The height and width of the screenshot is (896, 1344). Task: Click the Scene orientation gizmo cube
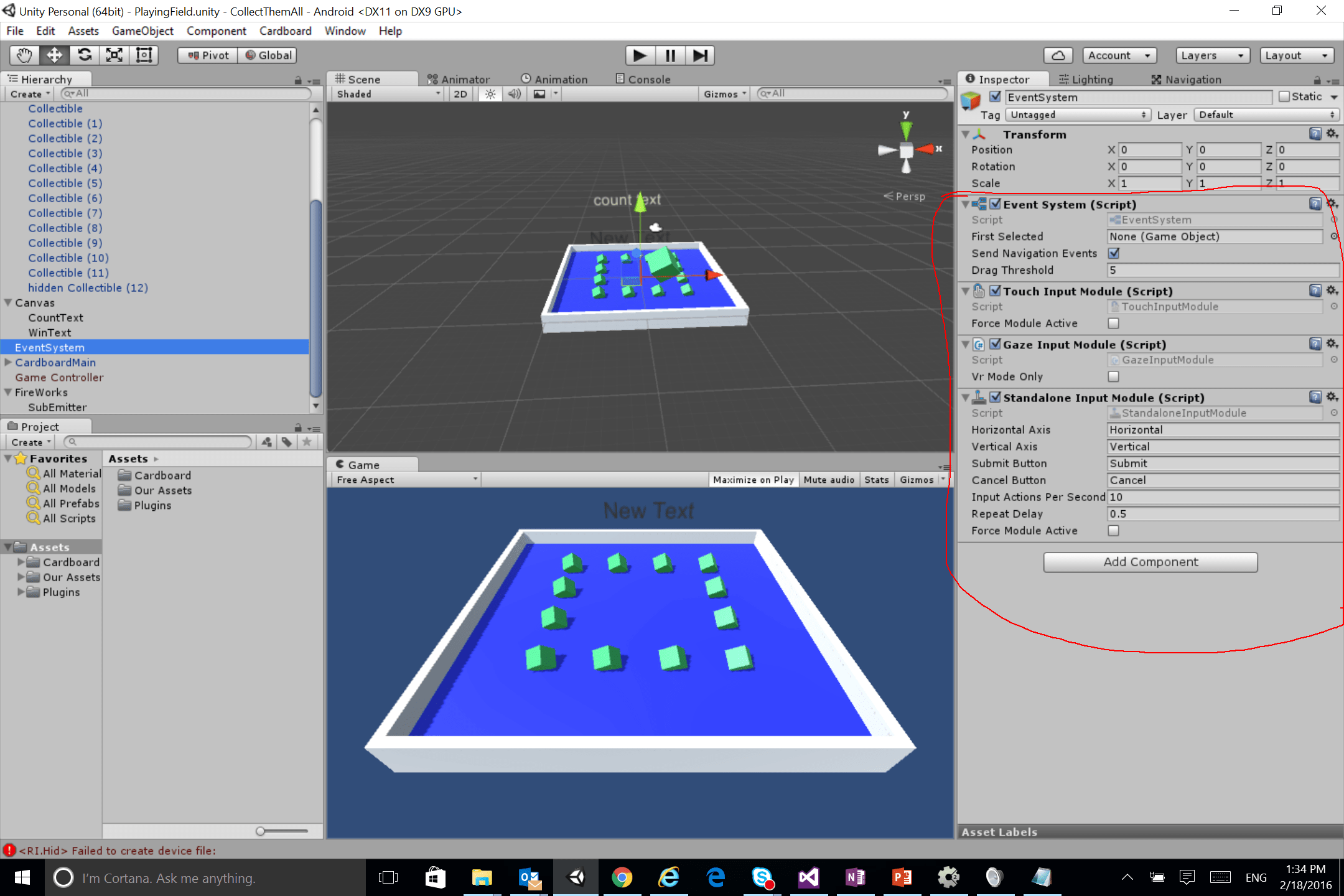(907, 150)
